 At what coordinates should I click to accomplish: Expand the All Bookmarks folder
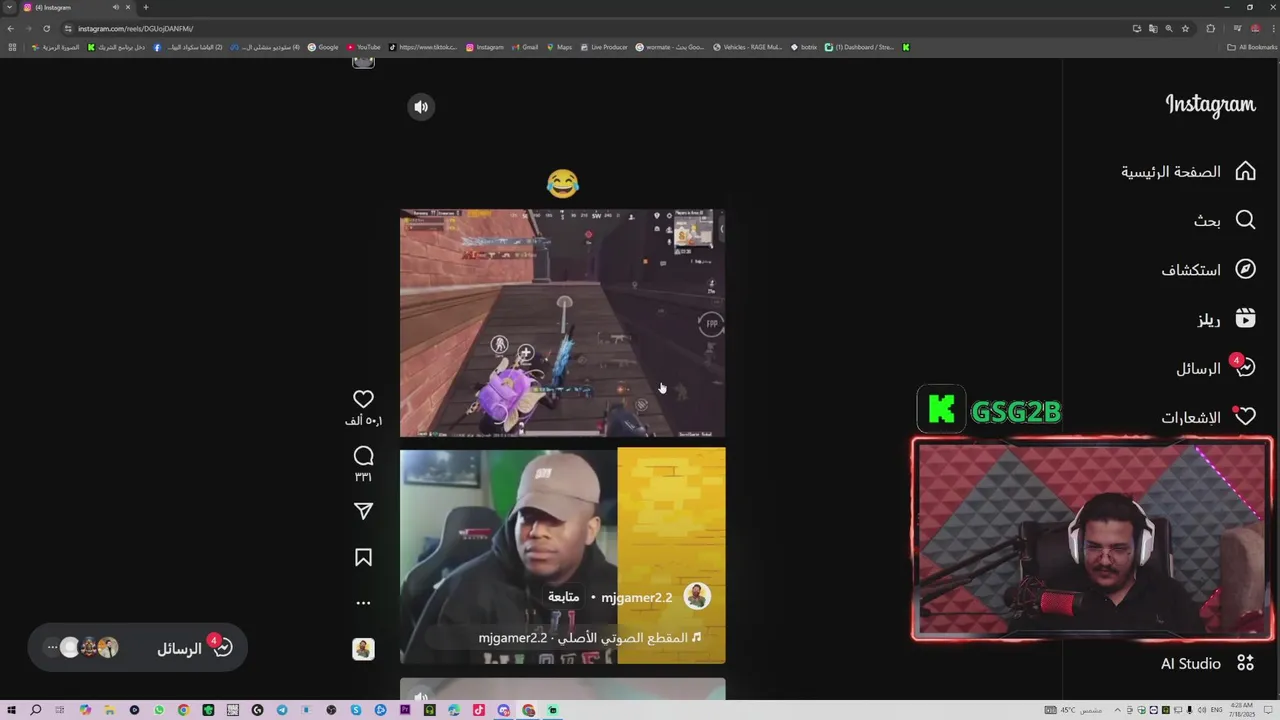point(1252,47)
